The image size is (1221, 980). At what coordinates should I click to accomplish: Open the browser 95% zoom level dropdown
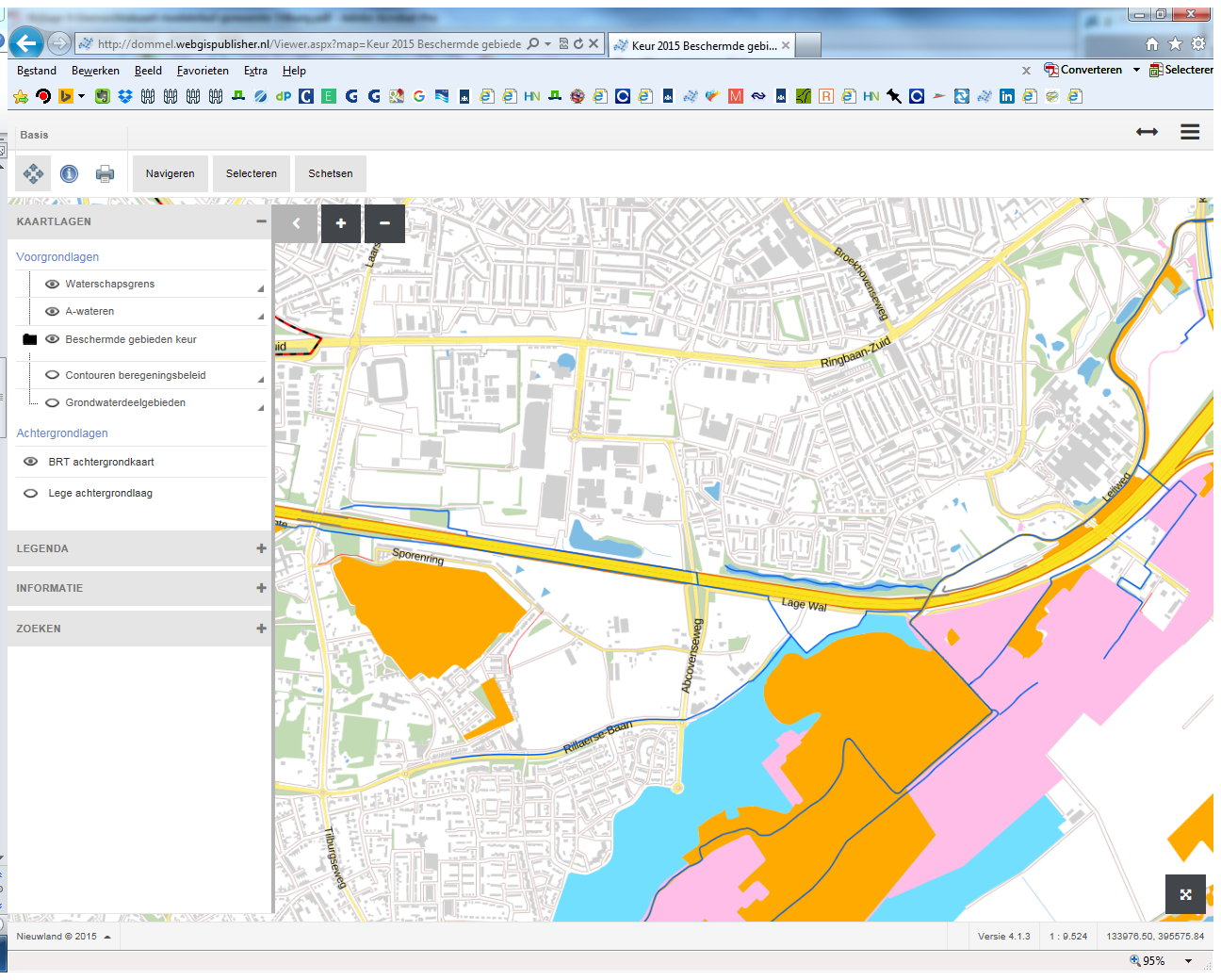1189,961
